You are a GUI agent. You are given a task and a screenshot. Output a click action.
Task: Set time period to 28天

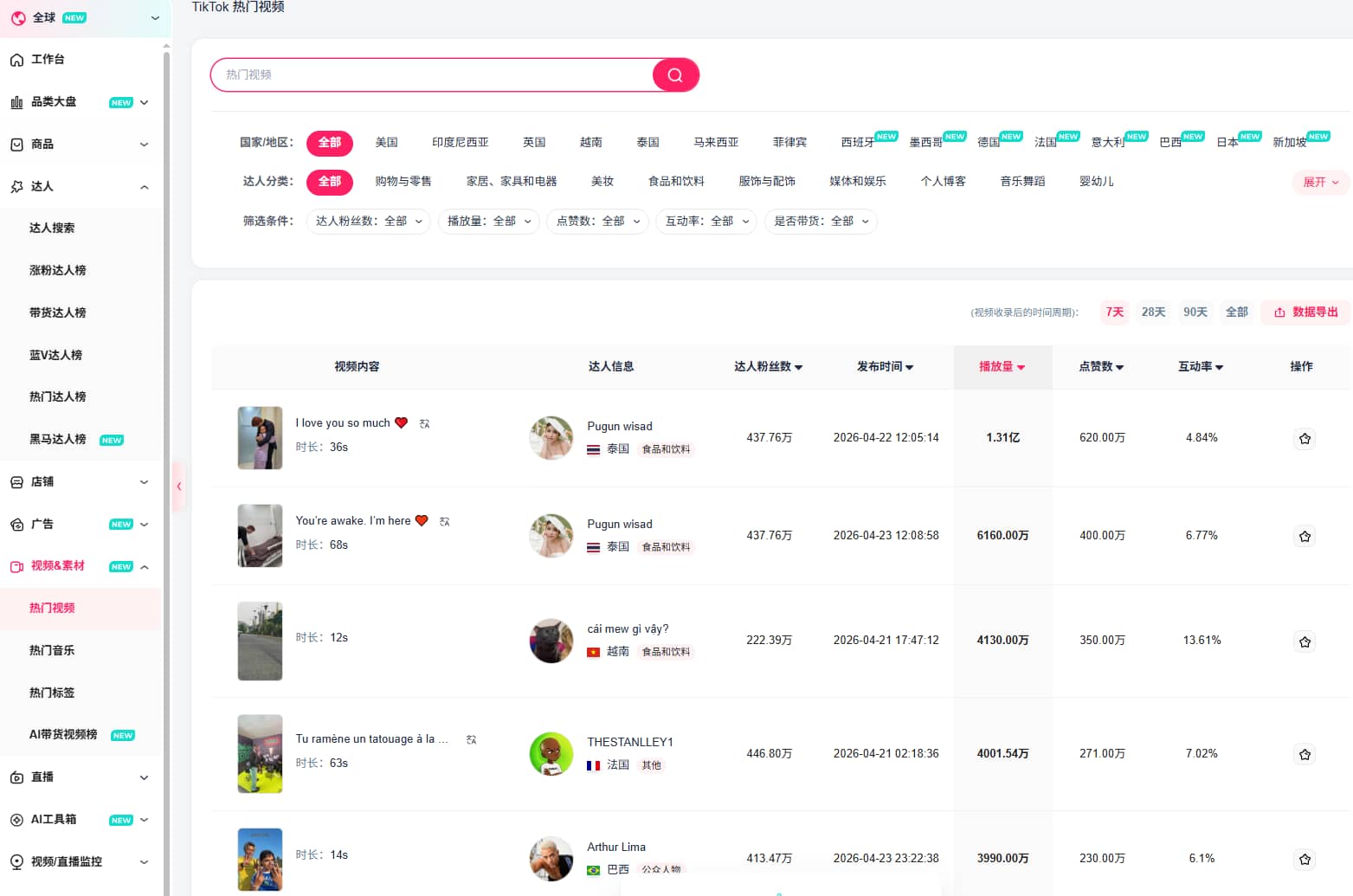coord(1153,312)
